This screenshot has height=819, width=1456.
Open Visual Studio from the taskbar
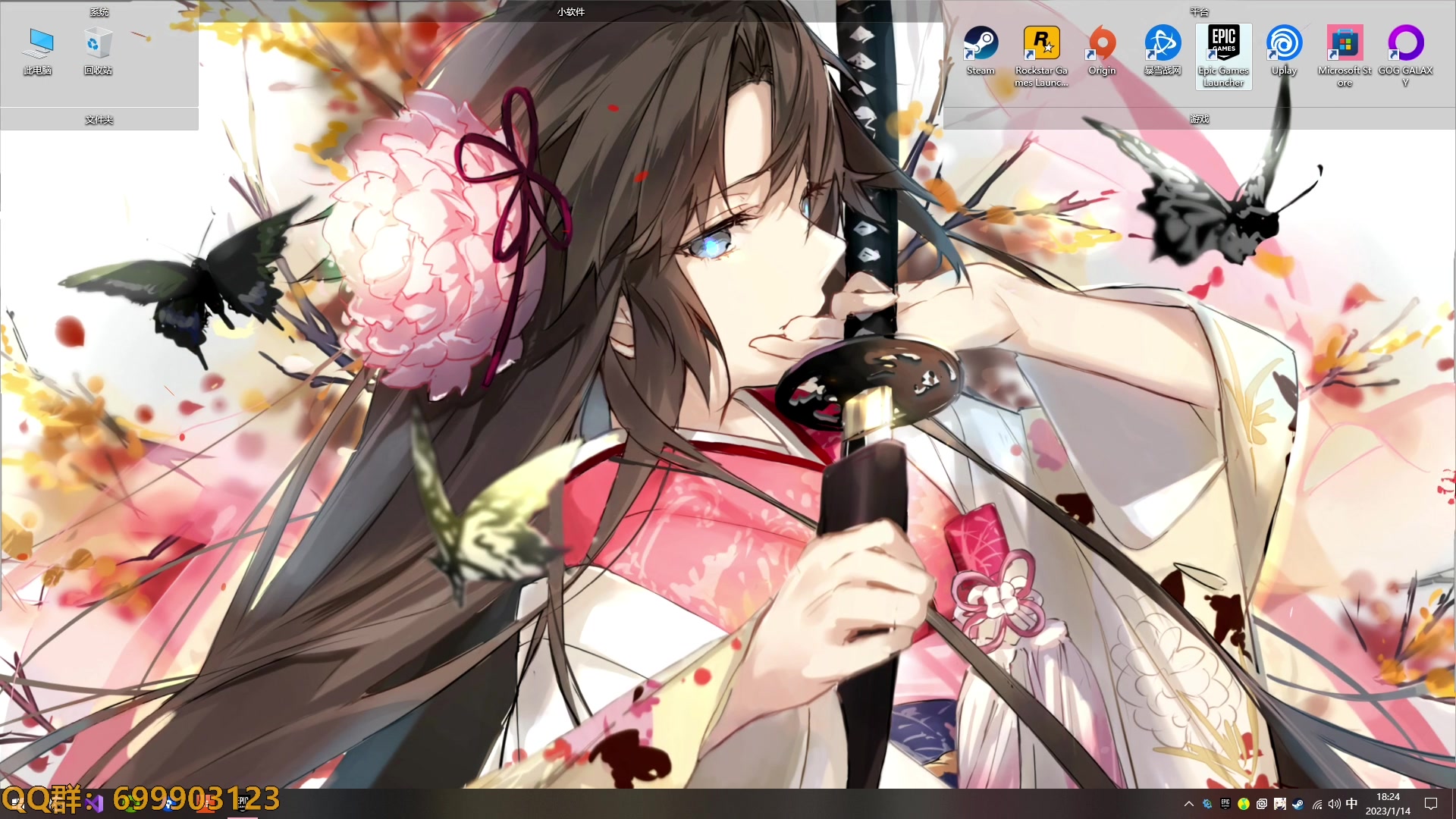point(96,803)
